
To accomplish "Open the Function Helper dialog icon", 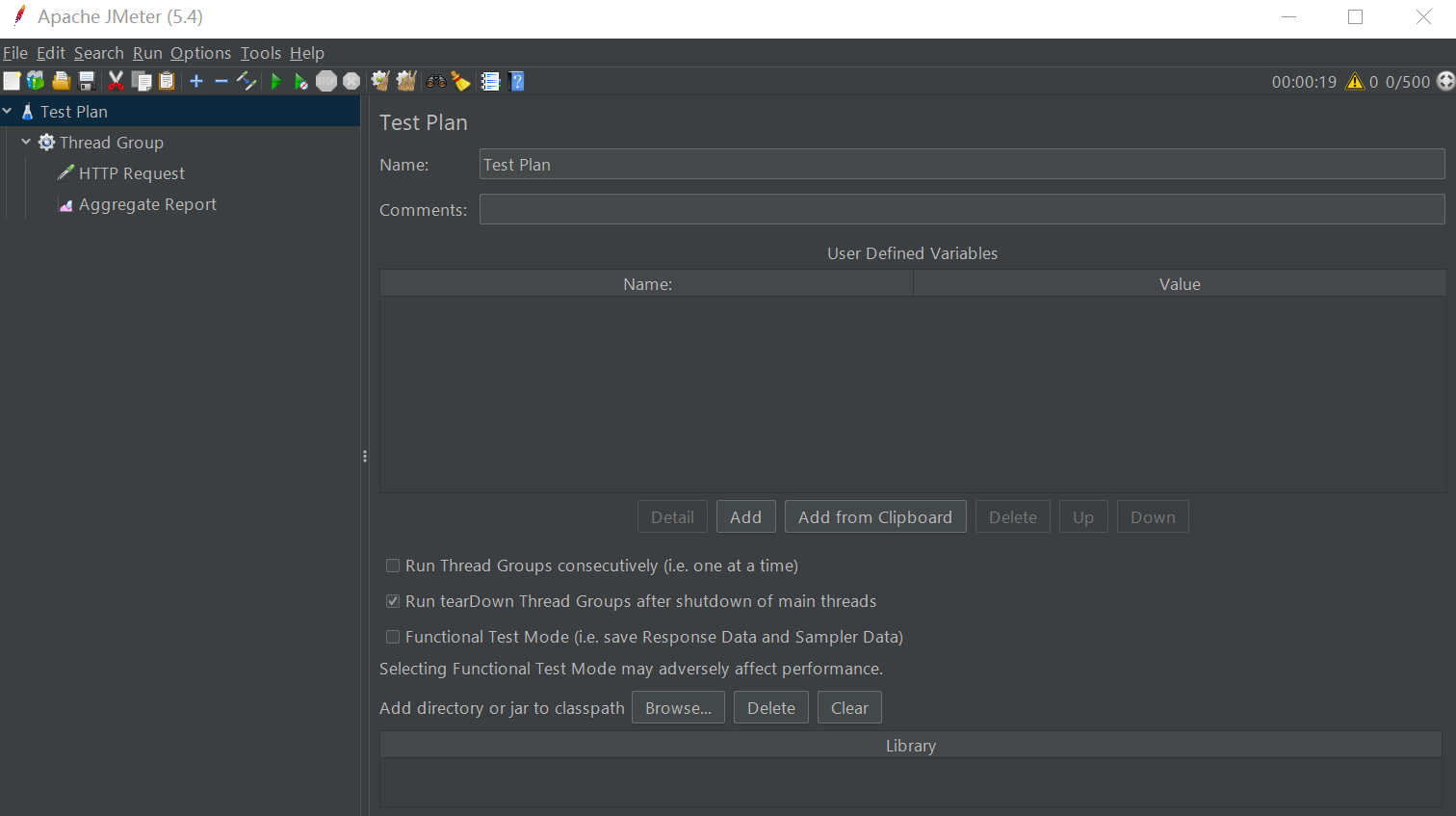I will pyautogui.click(x=490, y=81).
